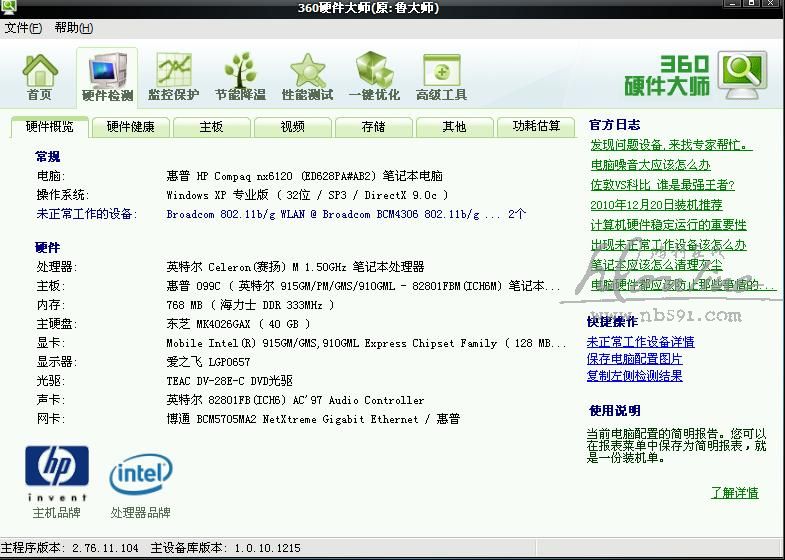
Task: Click the 360硬件大师 logo icon
Action: click(742, 75)
